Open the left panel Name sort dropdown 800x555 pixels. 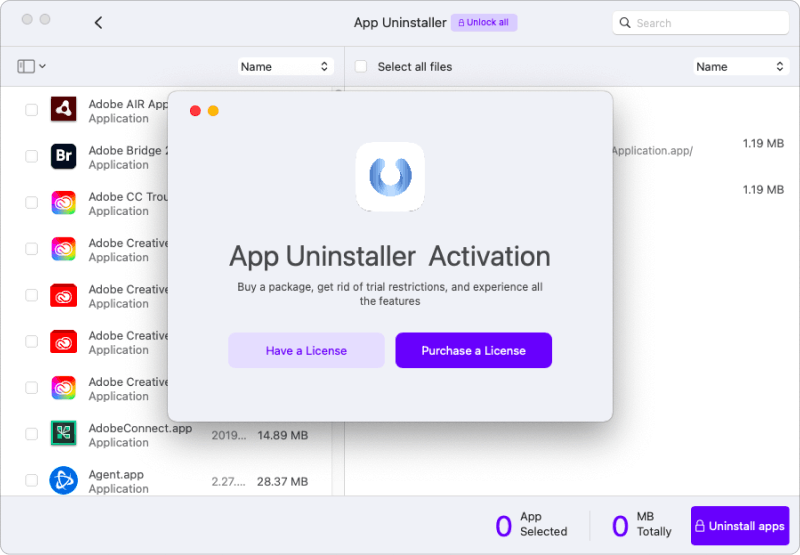tap(285, 67)
